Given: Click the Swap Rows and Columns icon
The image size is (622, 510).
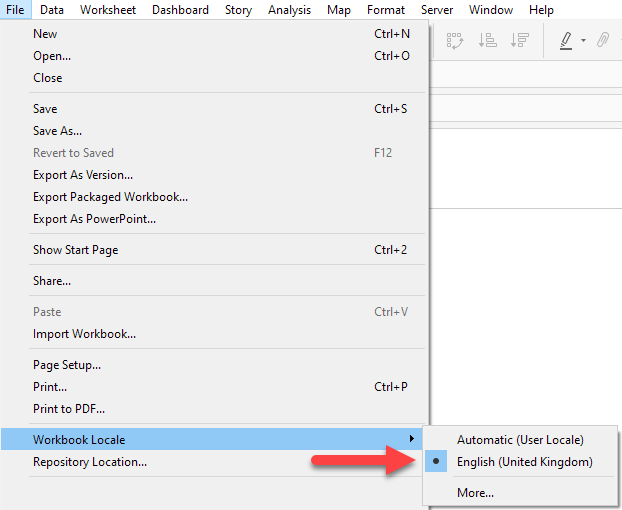Looking at the screenshot, I should (456, 40).
